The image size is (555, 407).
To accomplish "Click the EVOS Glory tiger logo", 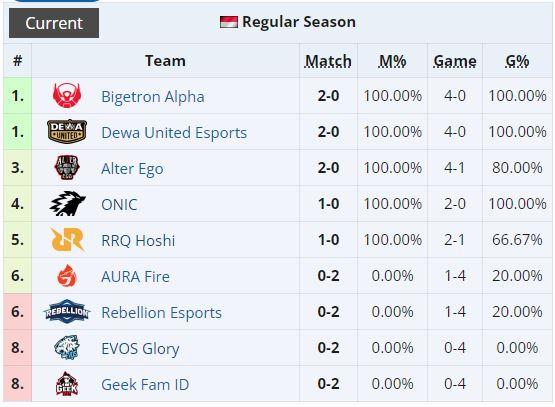I will [x=67, y=348].
